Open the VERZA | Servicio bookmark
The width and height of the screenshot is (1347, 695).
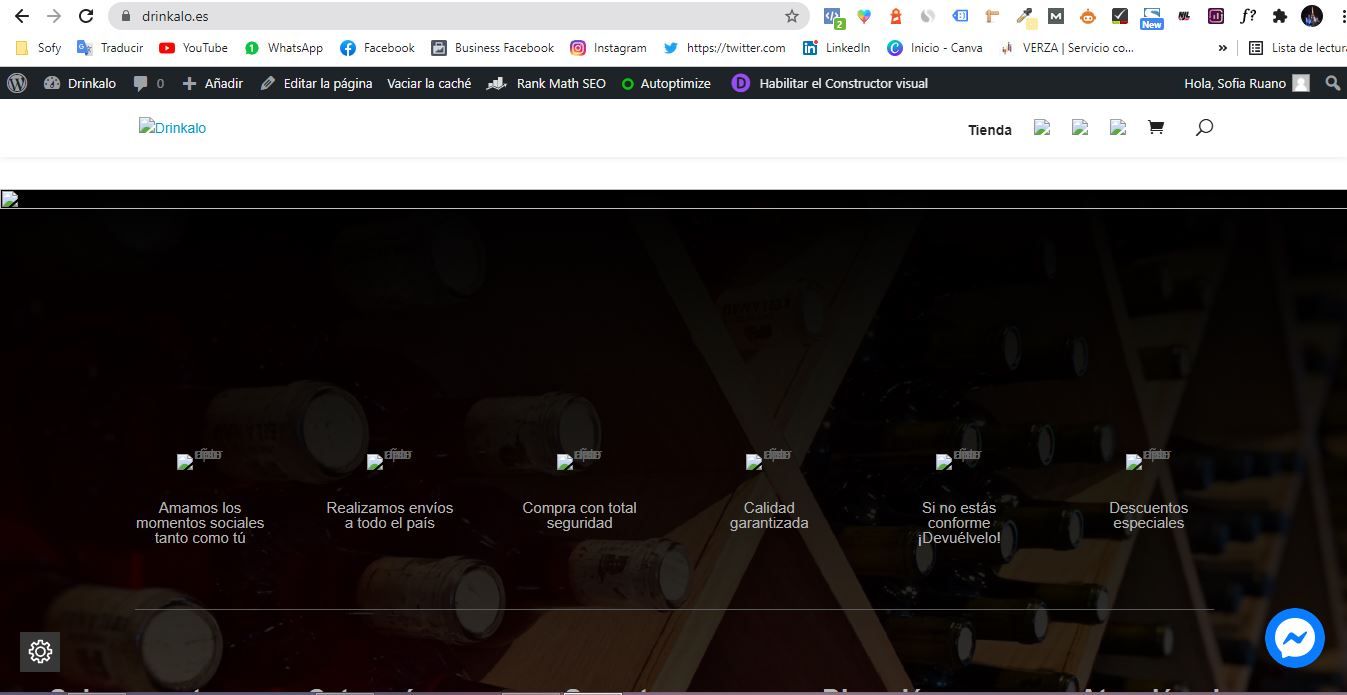(1066, 47)
